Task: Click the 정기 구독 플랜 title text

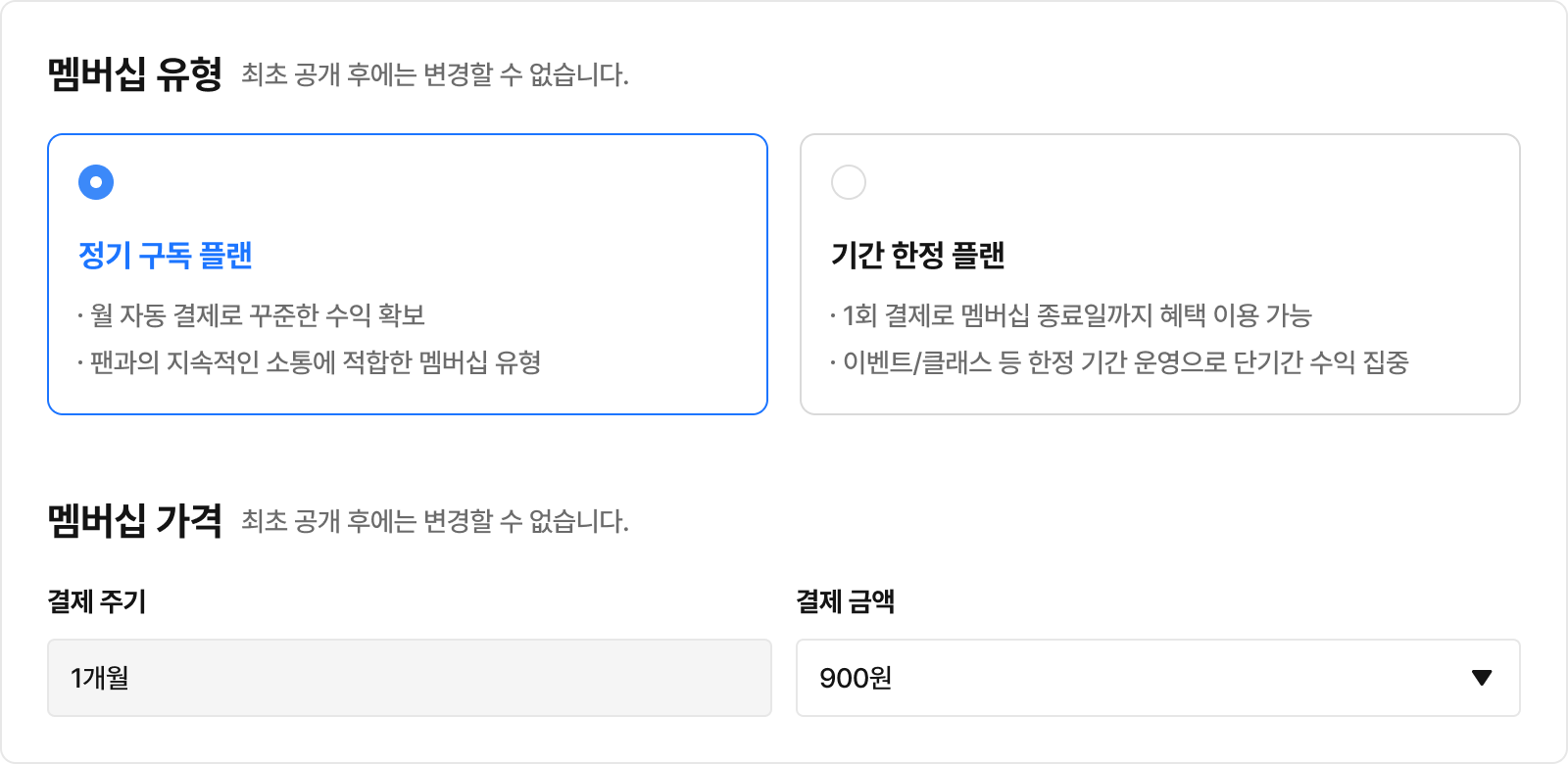Action: tap(166, 256)
